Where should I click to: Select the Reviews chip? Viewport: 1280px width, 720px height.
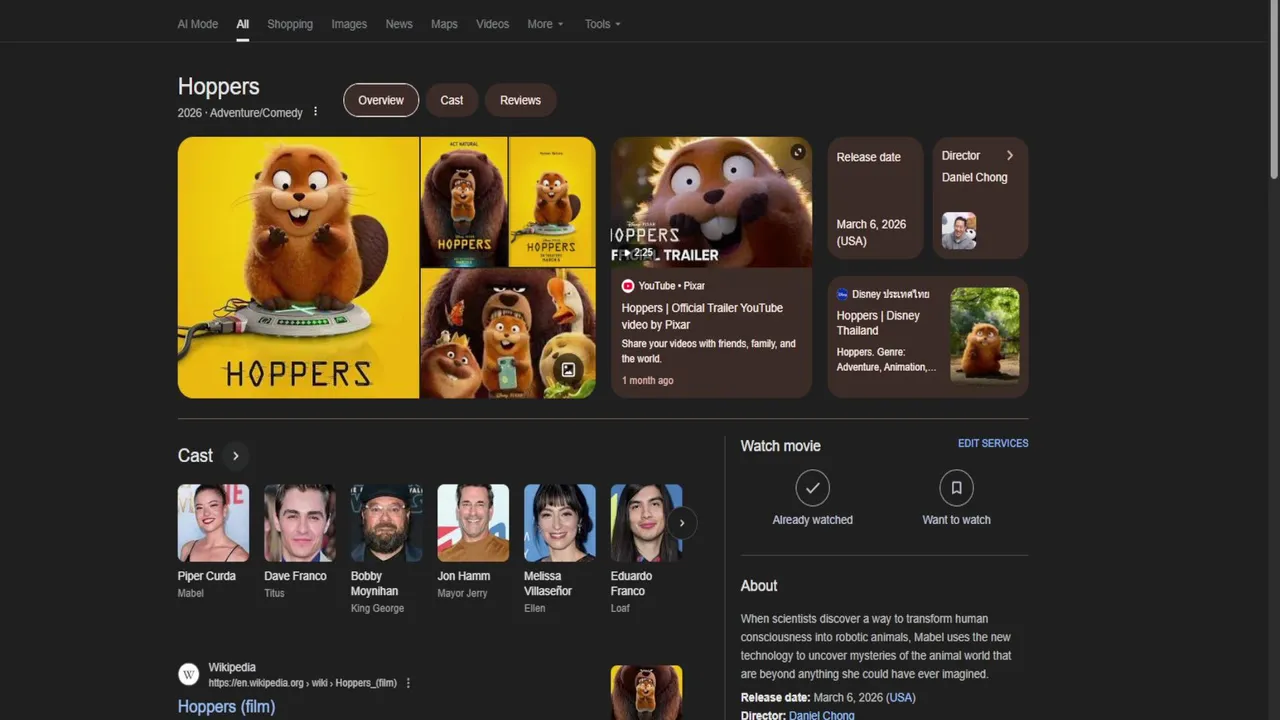(x=520, y=100)
